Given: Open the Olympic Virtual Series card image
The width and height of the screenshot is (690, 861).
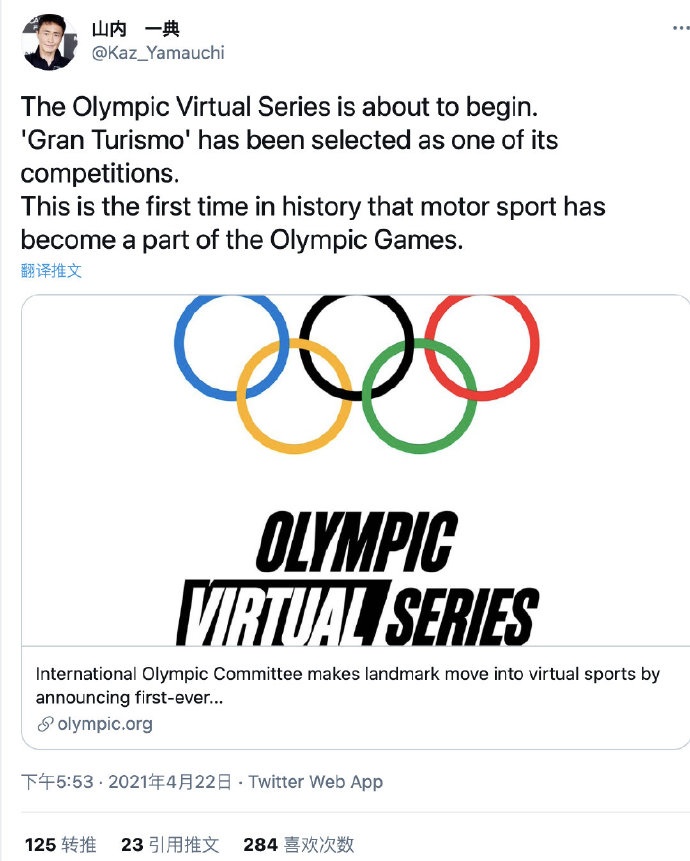Looking at the screenshot, I should [345, 470].
